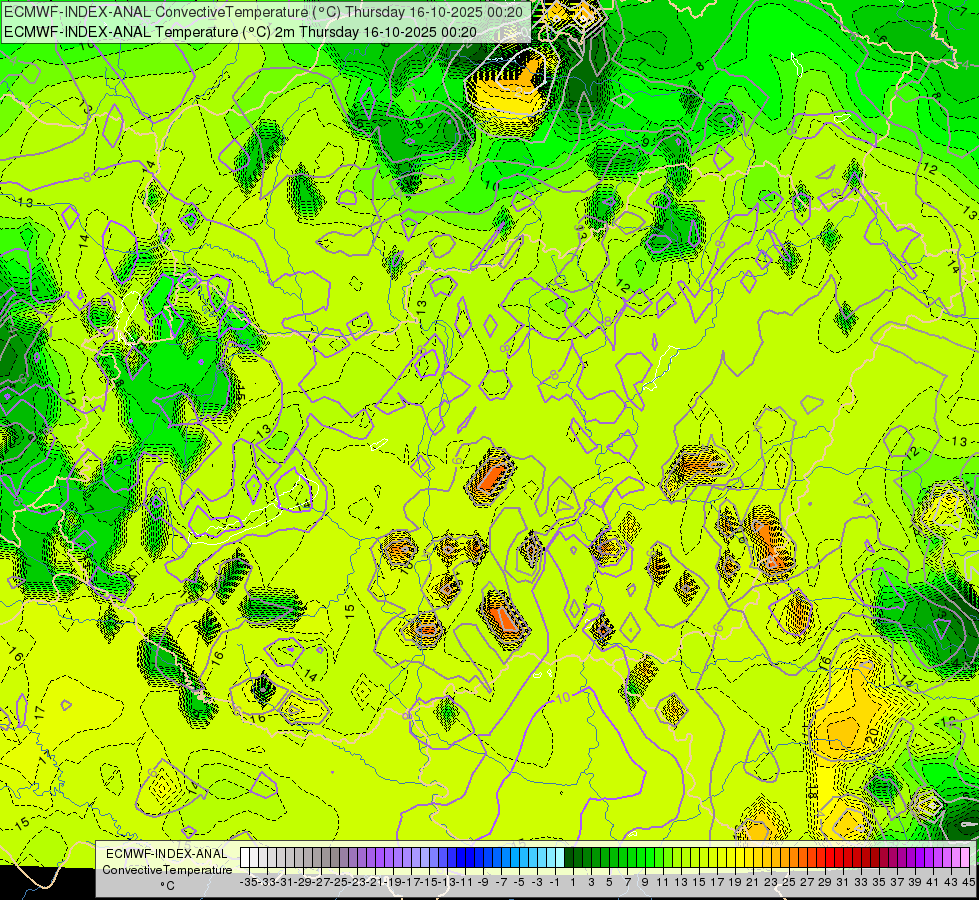The height and width of the screenshot is (900, 979).
Task: Click the 45 tick label on legend
Action: point(968,882)
